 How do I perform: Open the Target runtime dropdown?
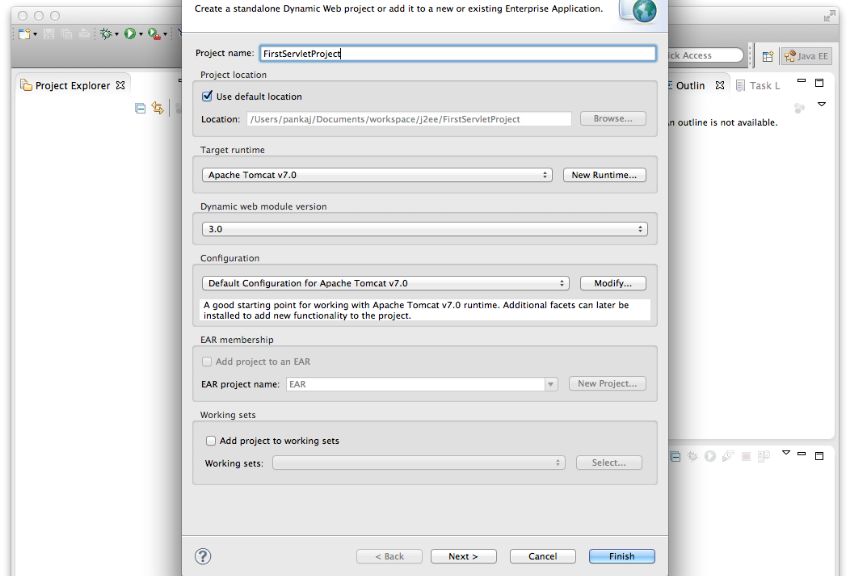tap(377, 175)
